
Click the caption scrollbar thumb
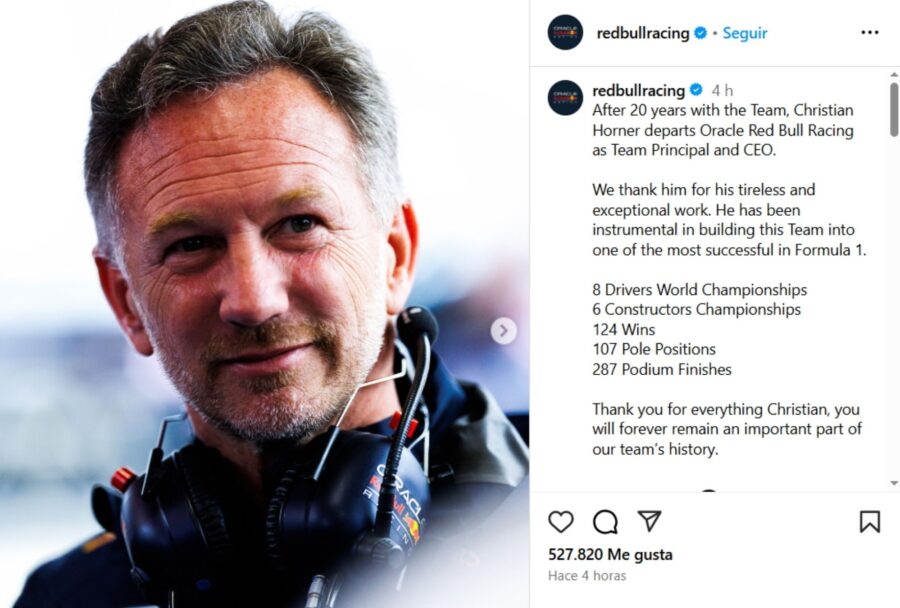click(894, 110)
